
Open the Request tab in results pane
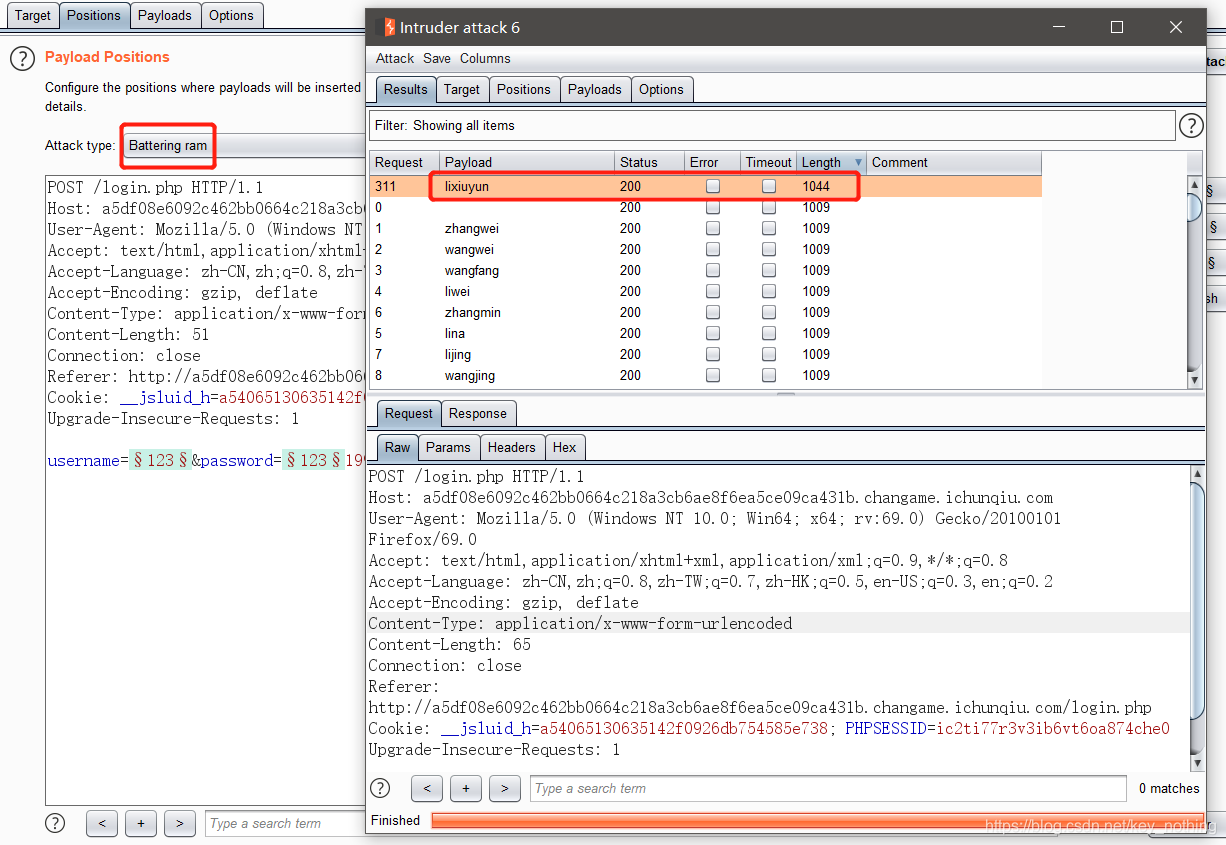click(409, 413)
